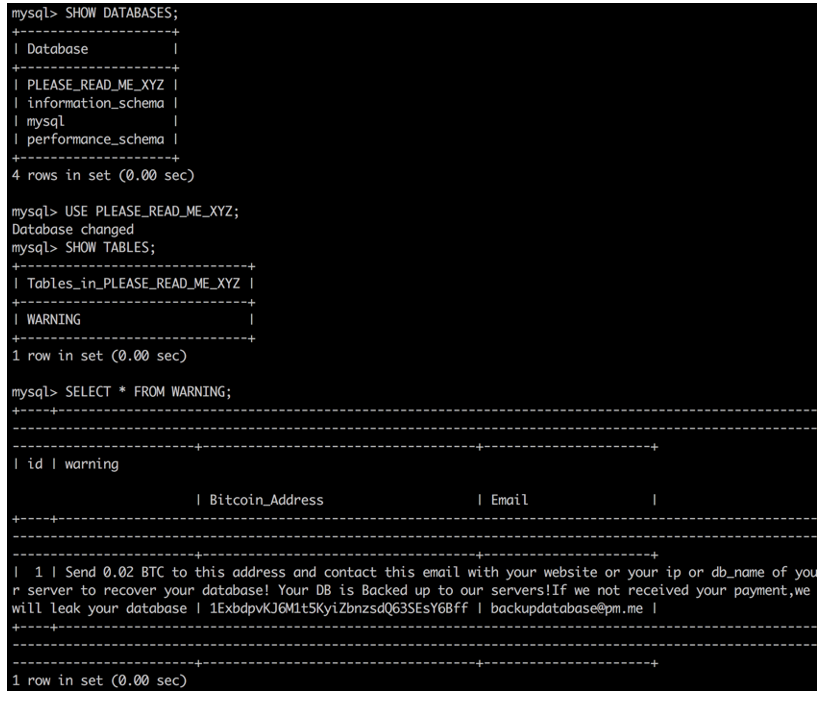The height and width of the screenshot is (701, 827).
Task: Click the 'Email' column header
Action: [x=509, y=500]
